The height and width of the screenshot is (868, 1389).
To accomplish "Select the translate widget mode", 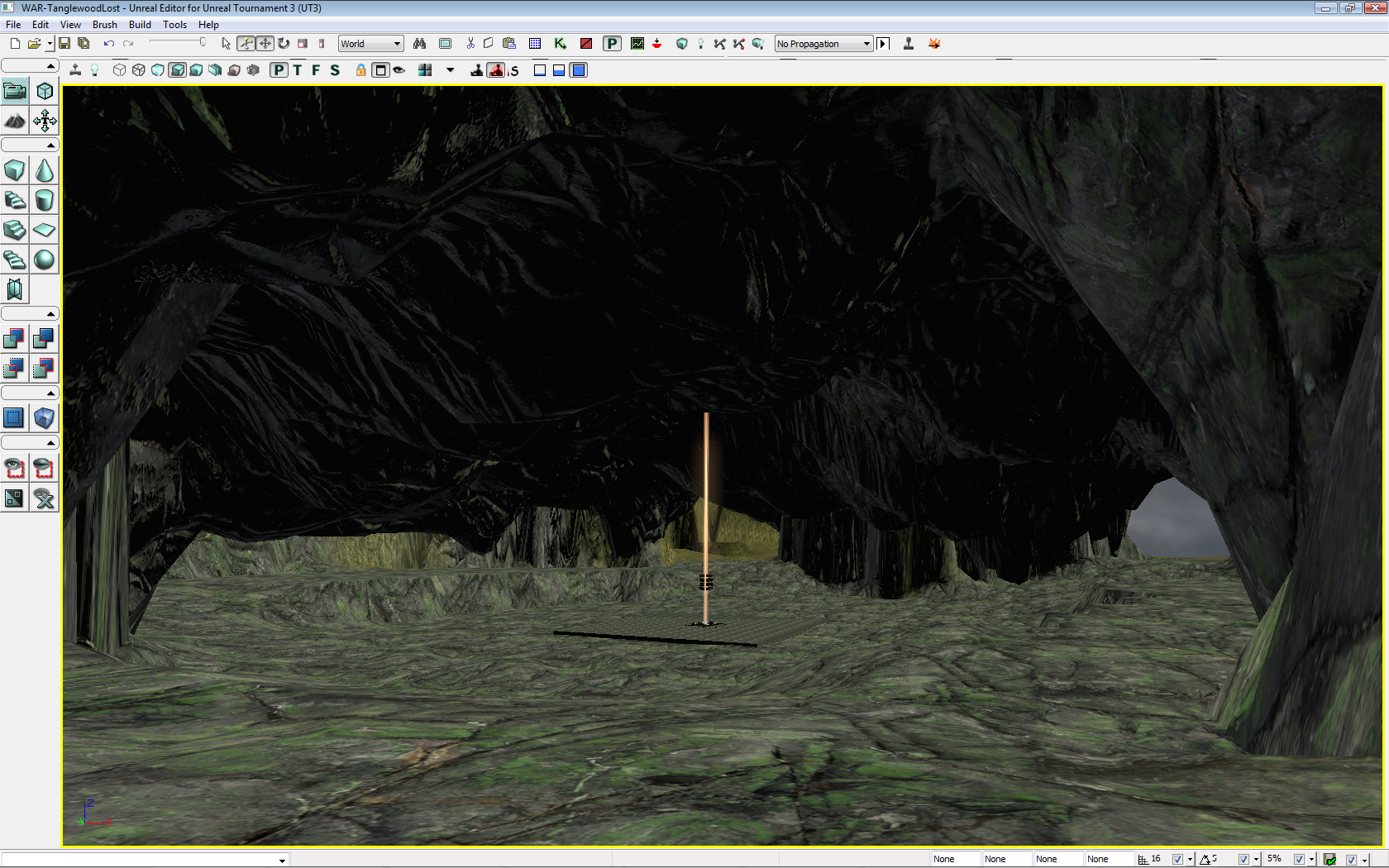I will click(265, 44).
